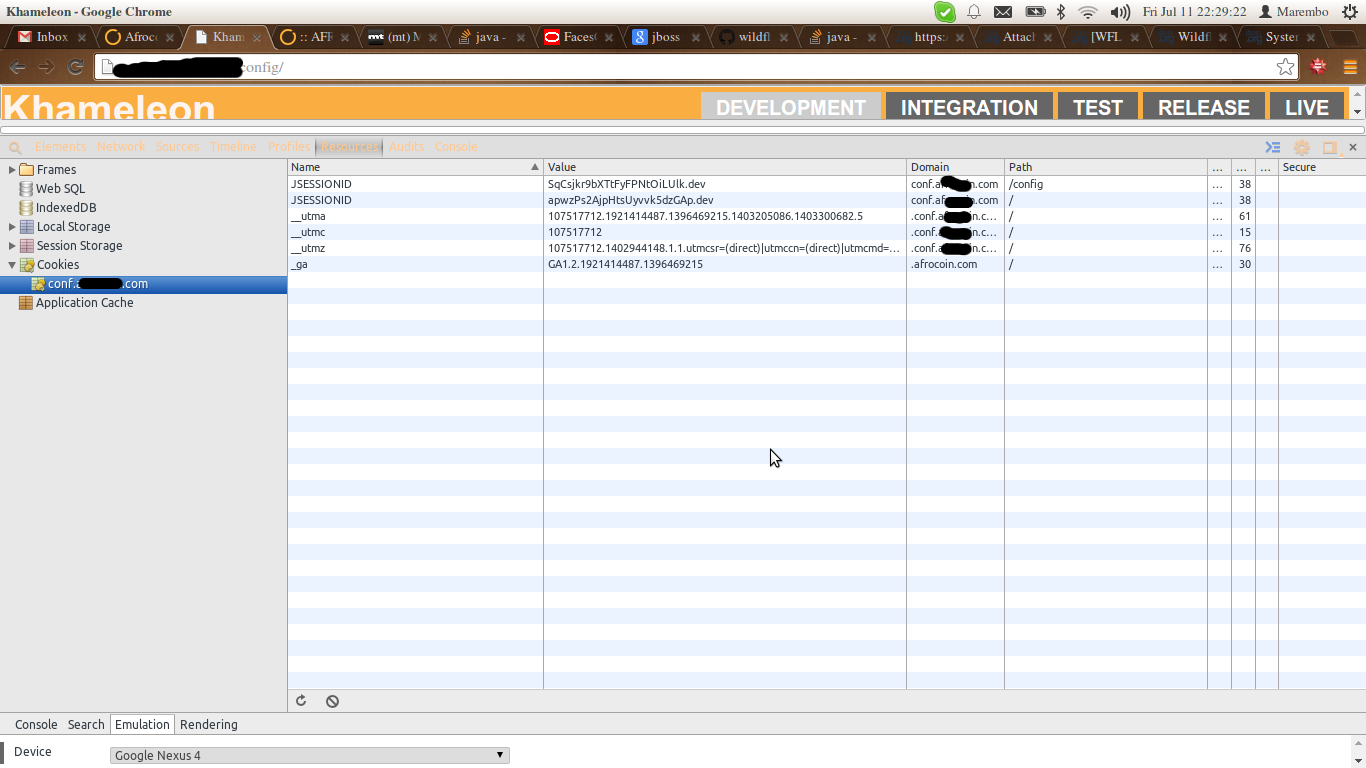1366x768 pixels.
Task: Go forward one page
Action: click(x=46, y=67)
